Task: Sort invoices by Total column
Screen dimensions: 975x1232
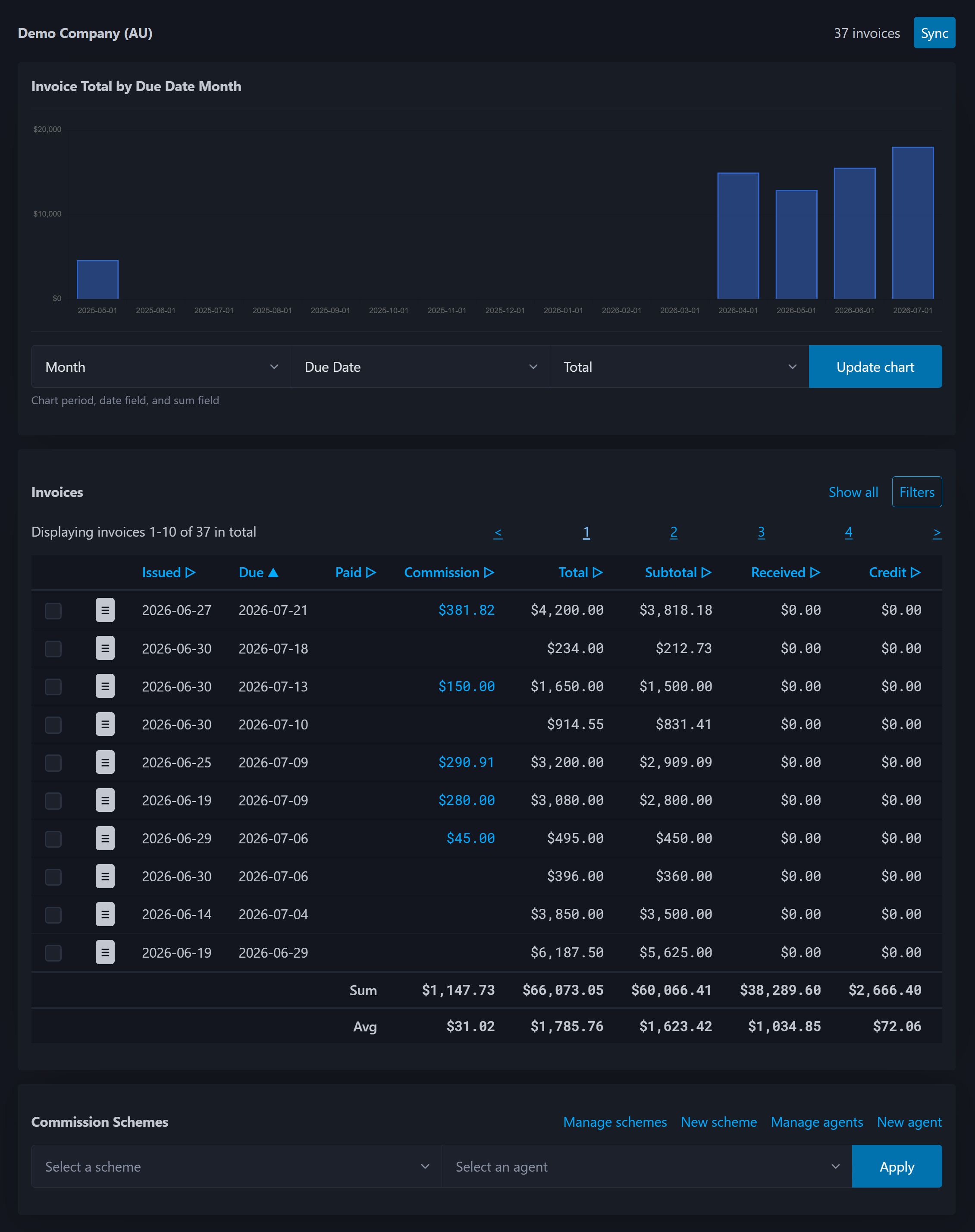Action: tap(580, 572)
